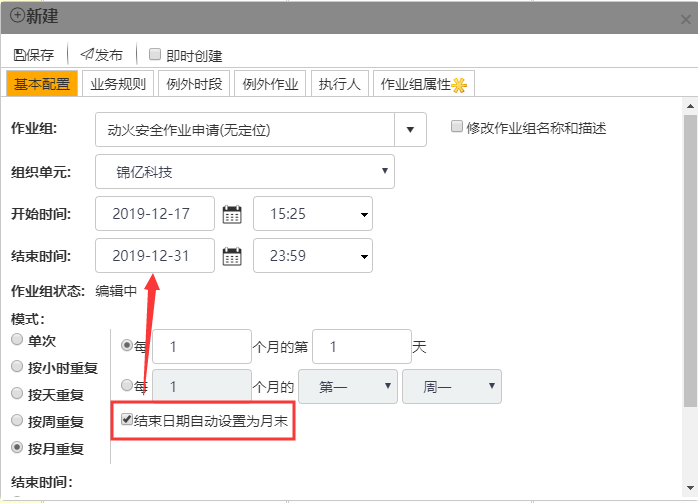Click the Publish (发布) paper plane icon
698x503 pixels.
(87, 55)
